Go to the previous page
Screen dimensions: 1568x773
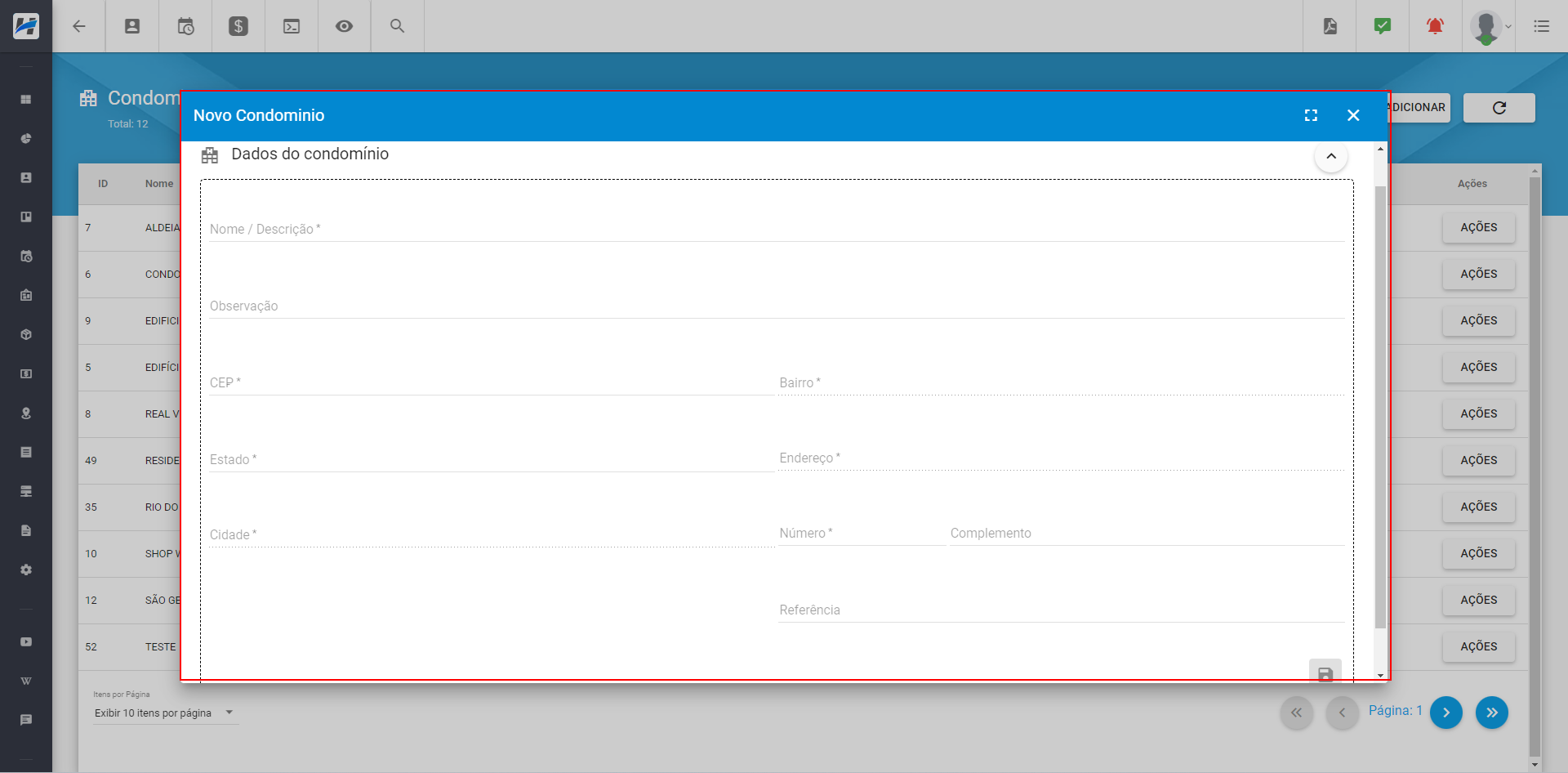(1342, 713)
